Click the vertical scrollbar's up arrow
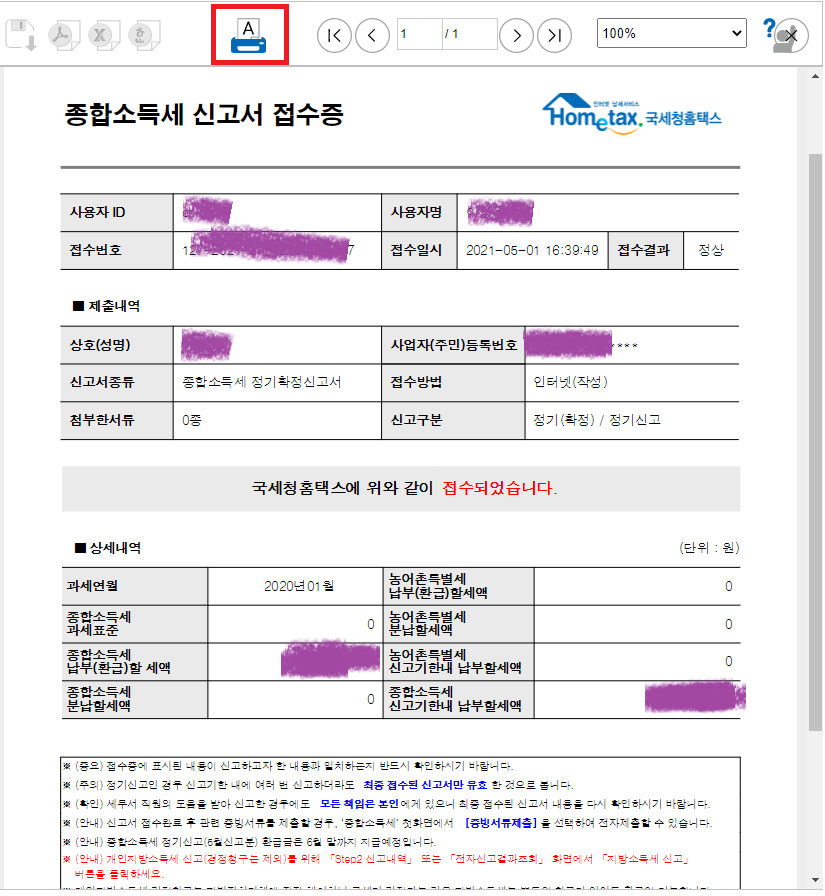The image size is (825, 896). 815,77
